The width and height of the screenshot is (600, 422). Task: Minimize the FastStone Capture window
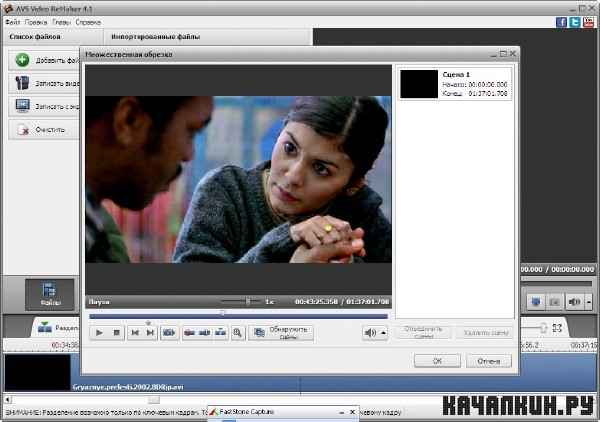pos(341,412)
